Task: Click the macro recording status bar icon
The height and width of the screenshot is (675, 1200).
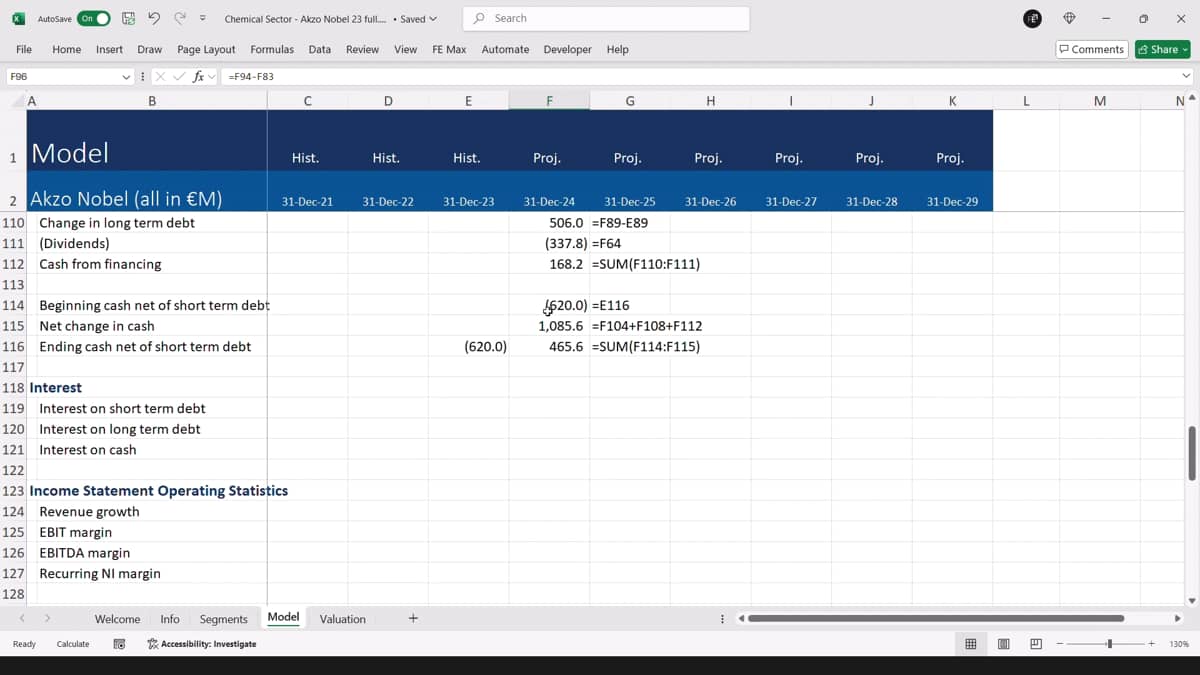Action: (x=119, y=644)
